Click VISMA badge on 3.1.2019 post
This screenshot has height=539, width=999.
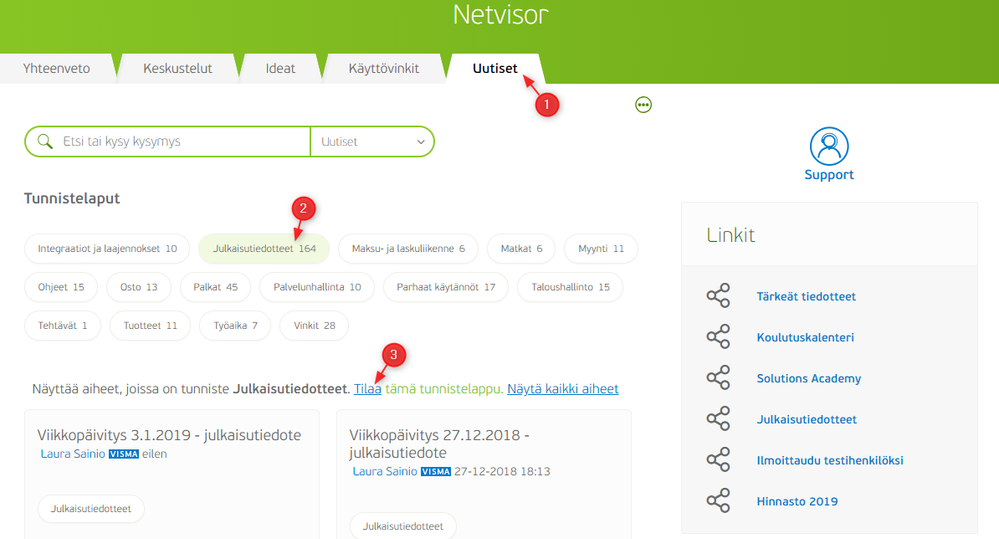coord(124,454)
